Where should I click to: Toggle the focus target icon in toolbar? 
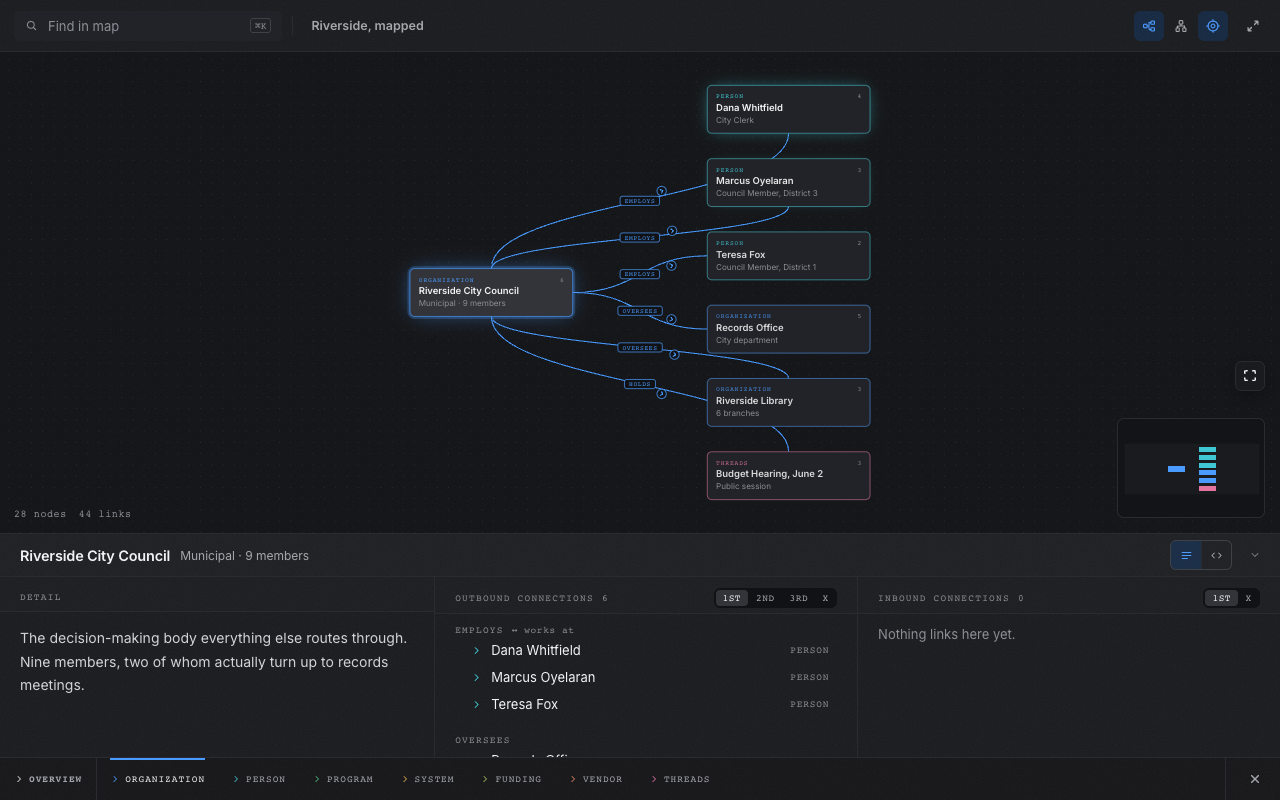tap(1213, 26)
